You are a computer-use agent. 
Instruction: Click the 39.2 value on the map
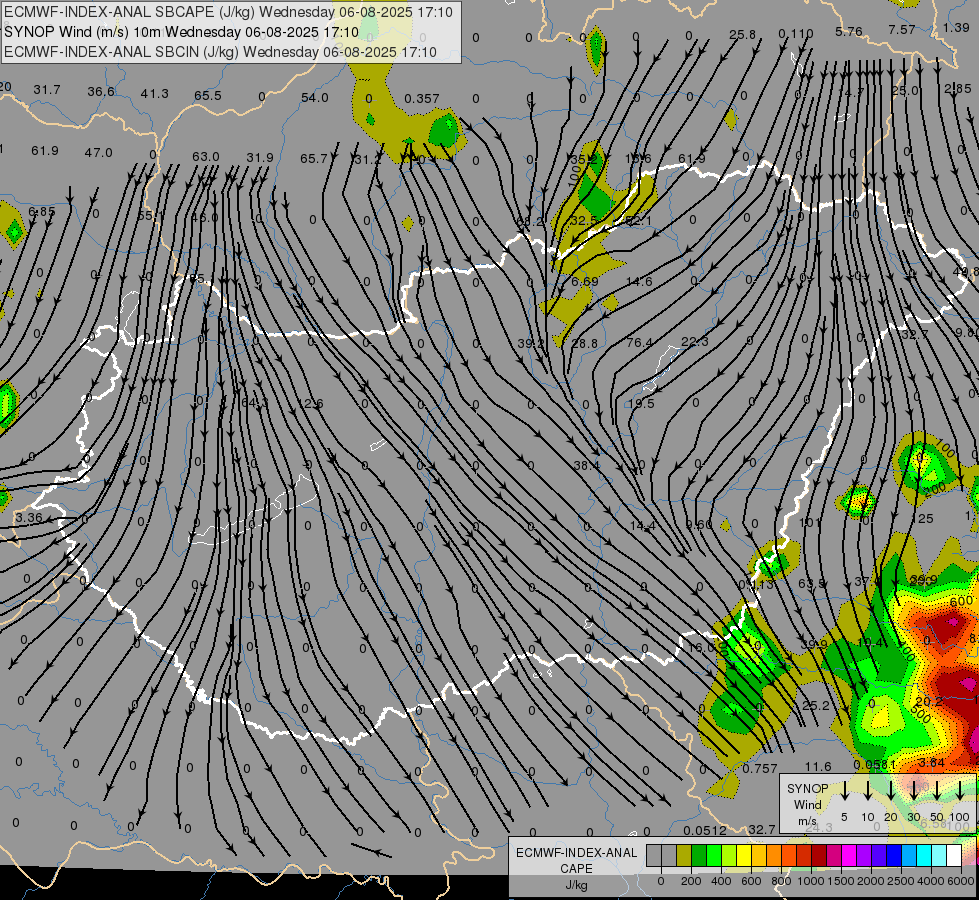[531, 343]
